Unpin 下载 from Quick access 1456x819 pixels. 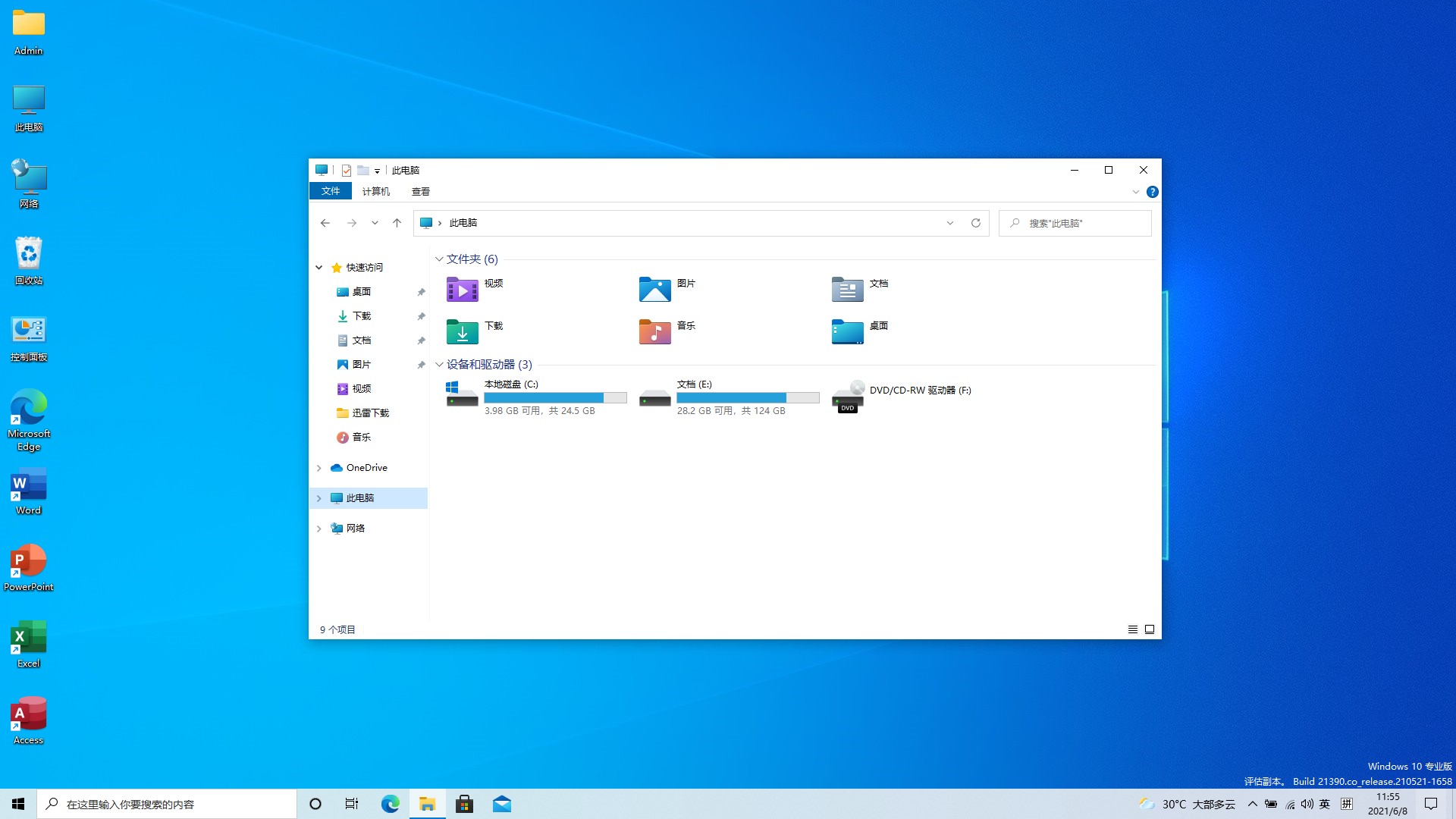(421, 315)
